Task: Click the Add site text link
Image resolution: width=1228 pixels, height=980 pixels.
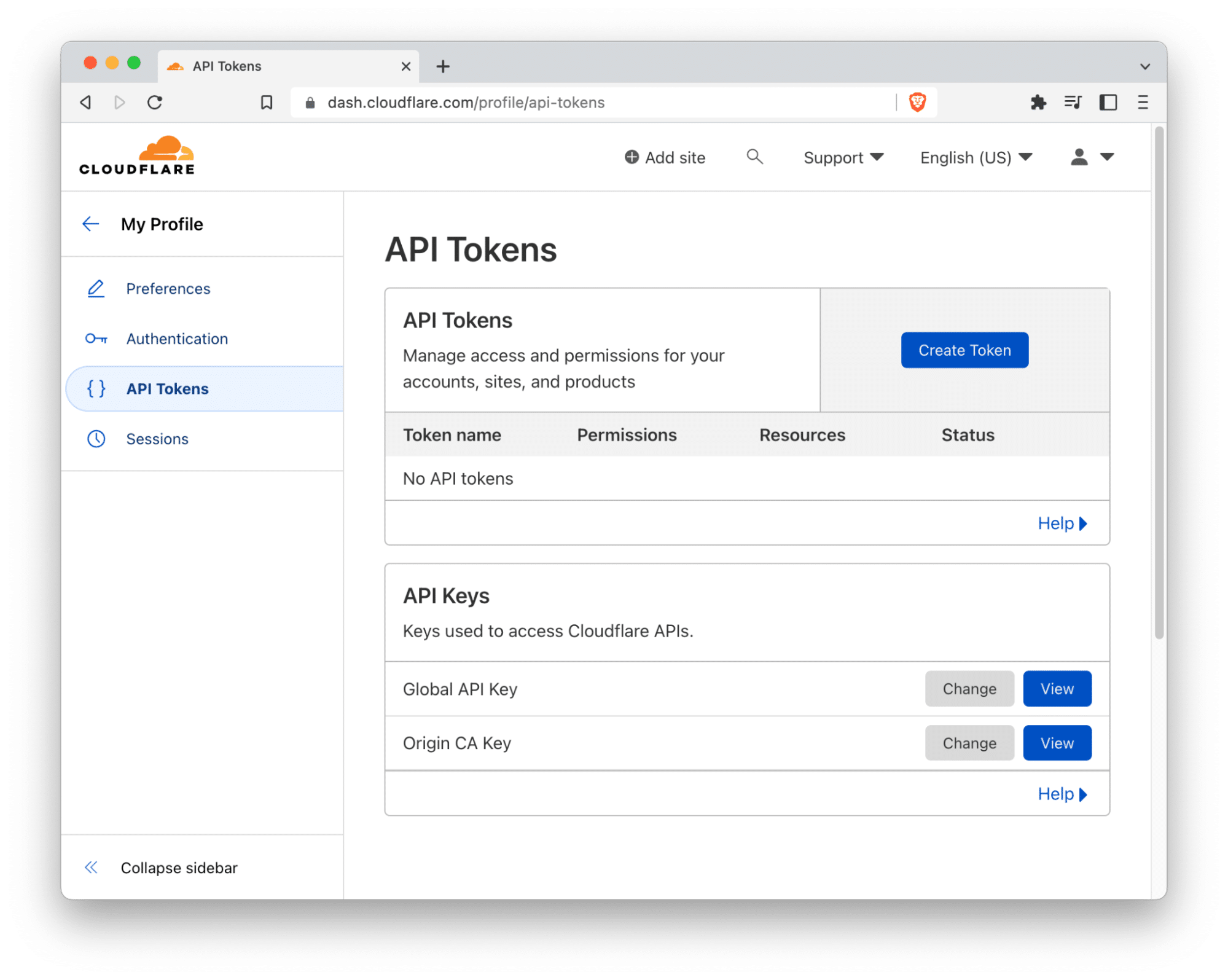Action: pyautogui.click(x=675, y=158)
